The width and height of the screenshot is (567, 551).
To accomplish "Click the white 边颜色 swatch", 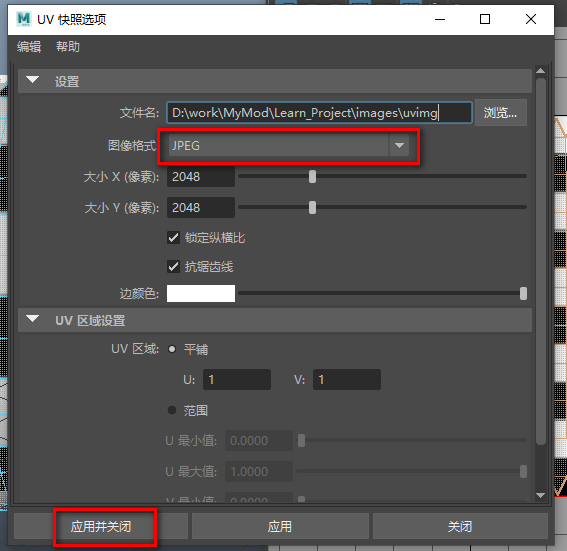I will [x=201, y=293].
